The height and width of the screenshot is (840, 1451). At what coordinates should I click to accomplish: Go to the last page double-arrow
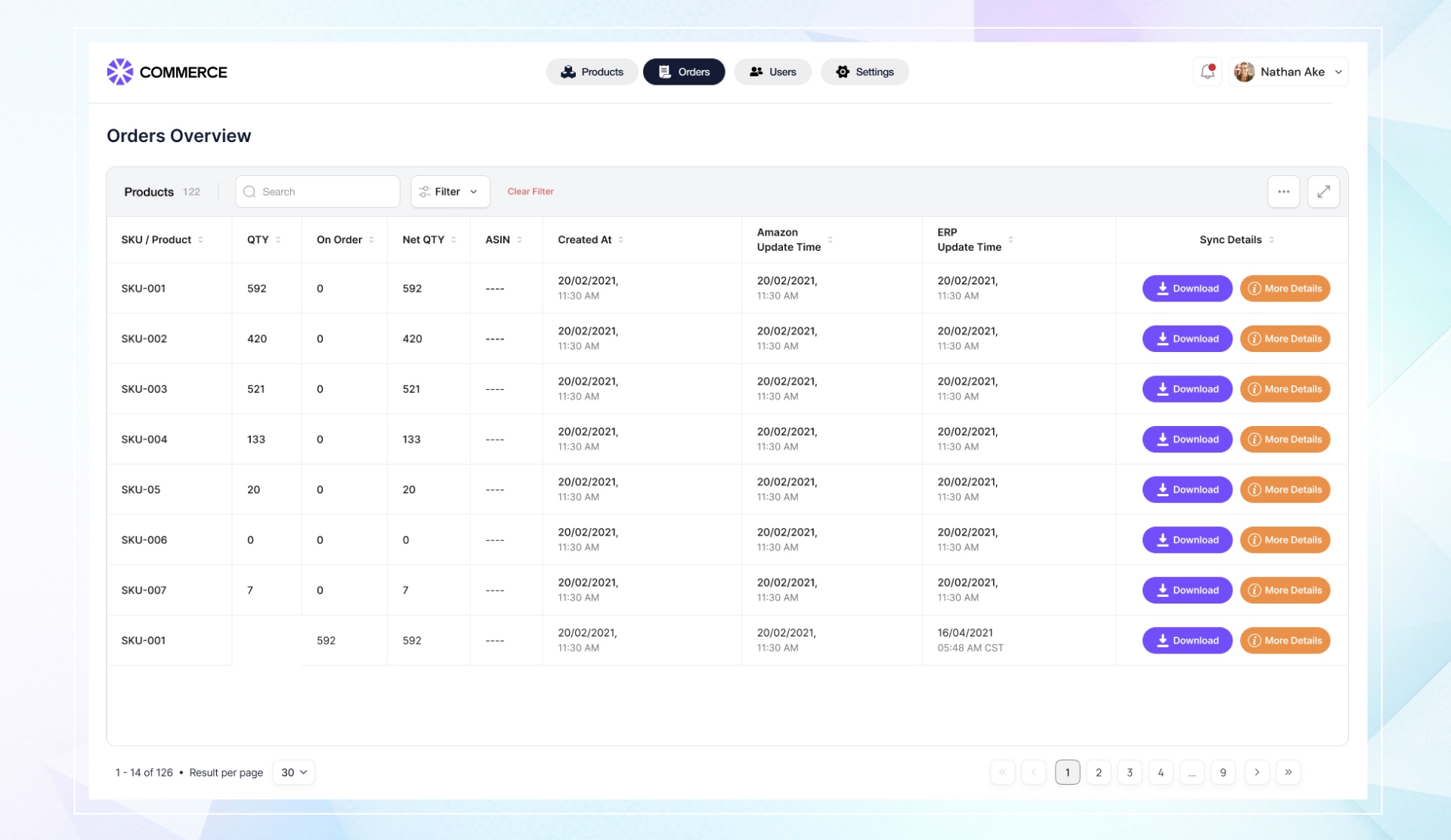pyautogui.click(x=1288, y=772)
